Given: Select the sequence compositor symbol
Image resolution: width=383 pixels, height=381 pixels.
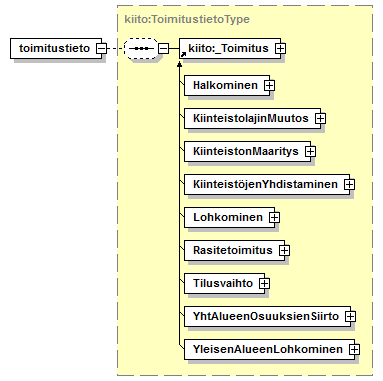Looking at the screenshot, I should click(x=141, y=49).
